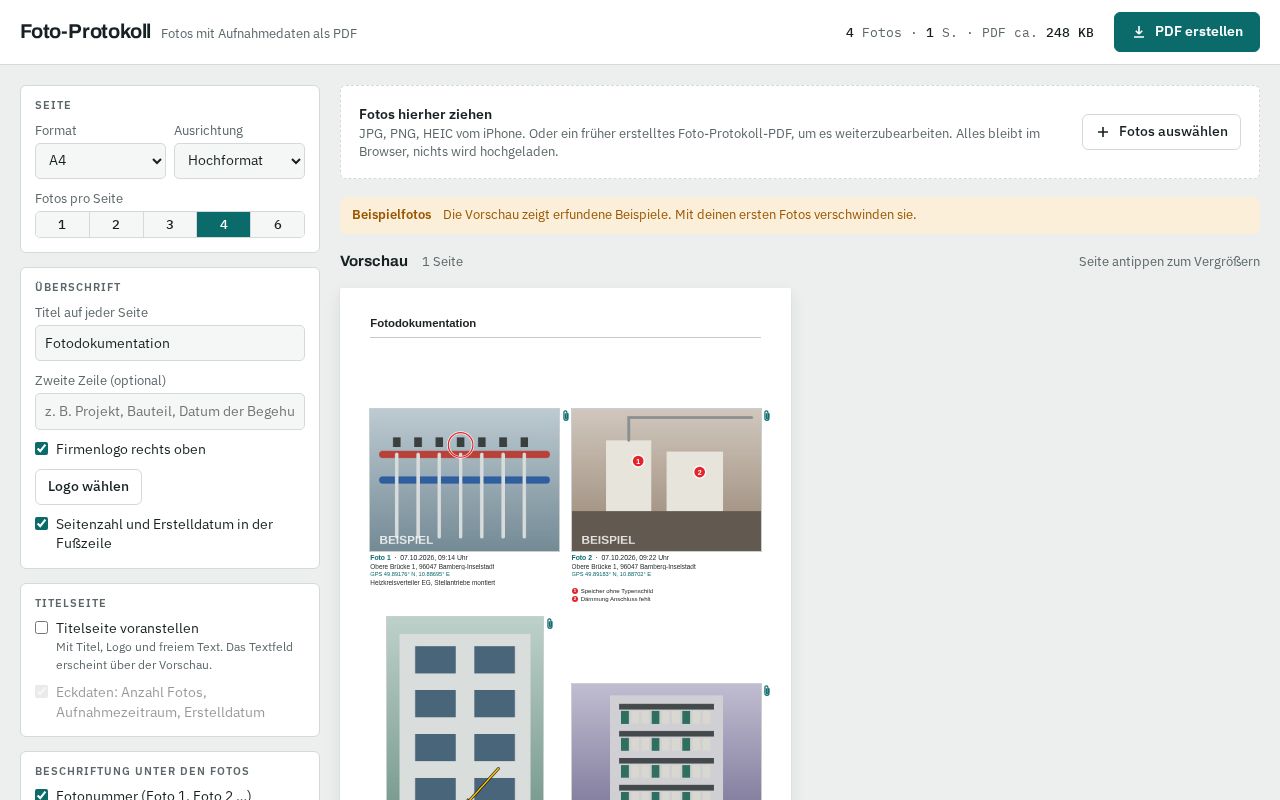Click the paperclip icon beside the Foto 1 image

(x=565, y=416)
